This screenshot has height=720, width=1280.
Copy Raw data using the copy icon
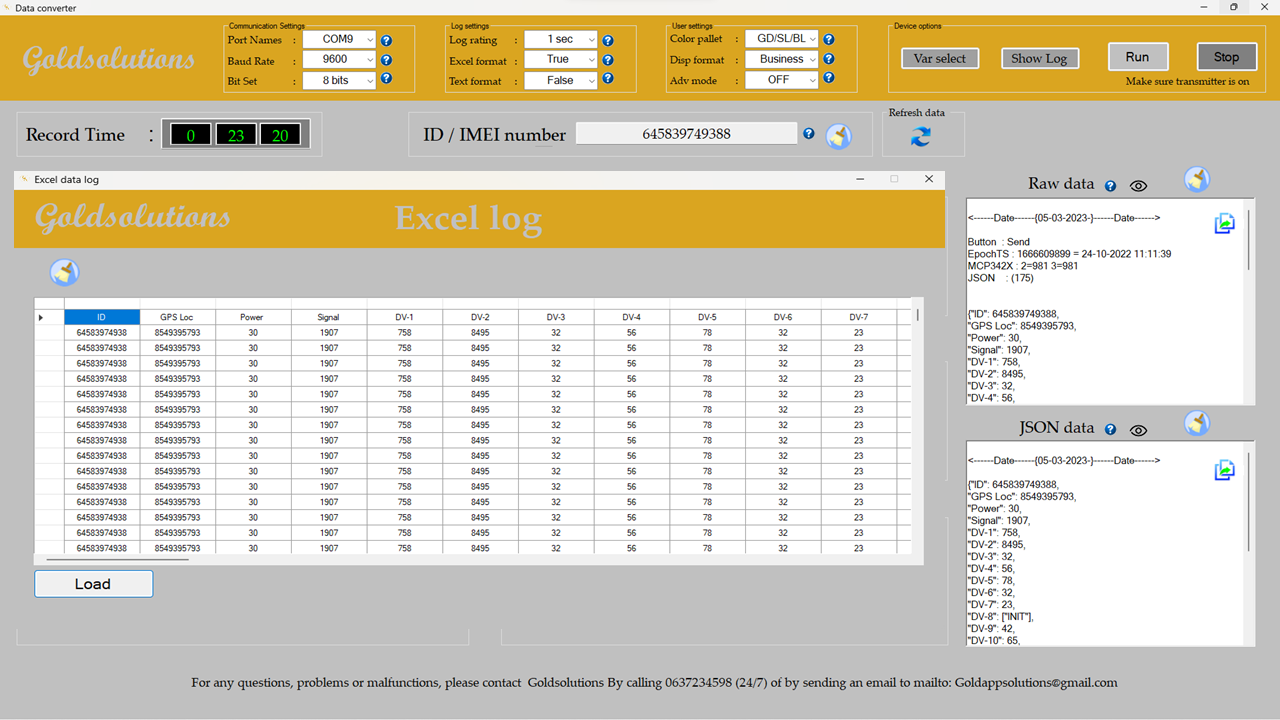point(1224,224)
